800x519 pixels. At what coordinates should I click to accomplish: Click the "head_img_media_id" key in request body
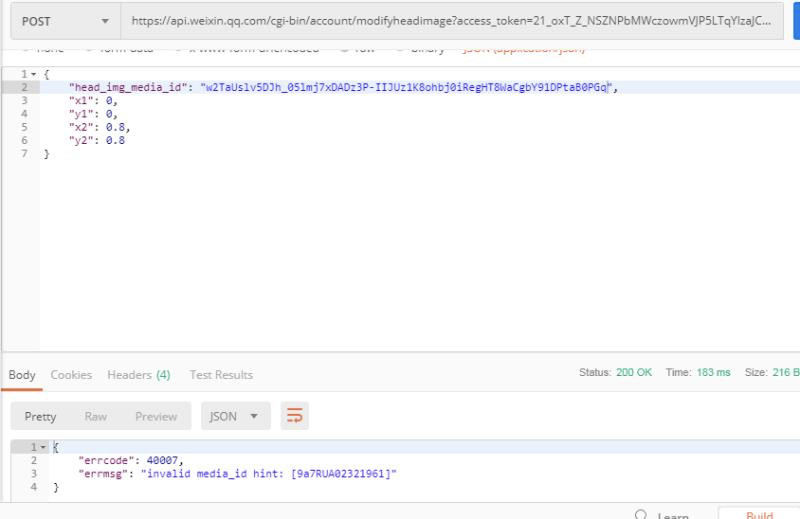point(128,87)
